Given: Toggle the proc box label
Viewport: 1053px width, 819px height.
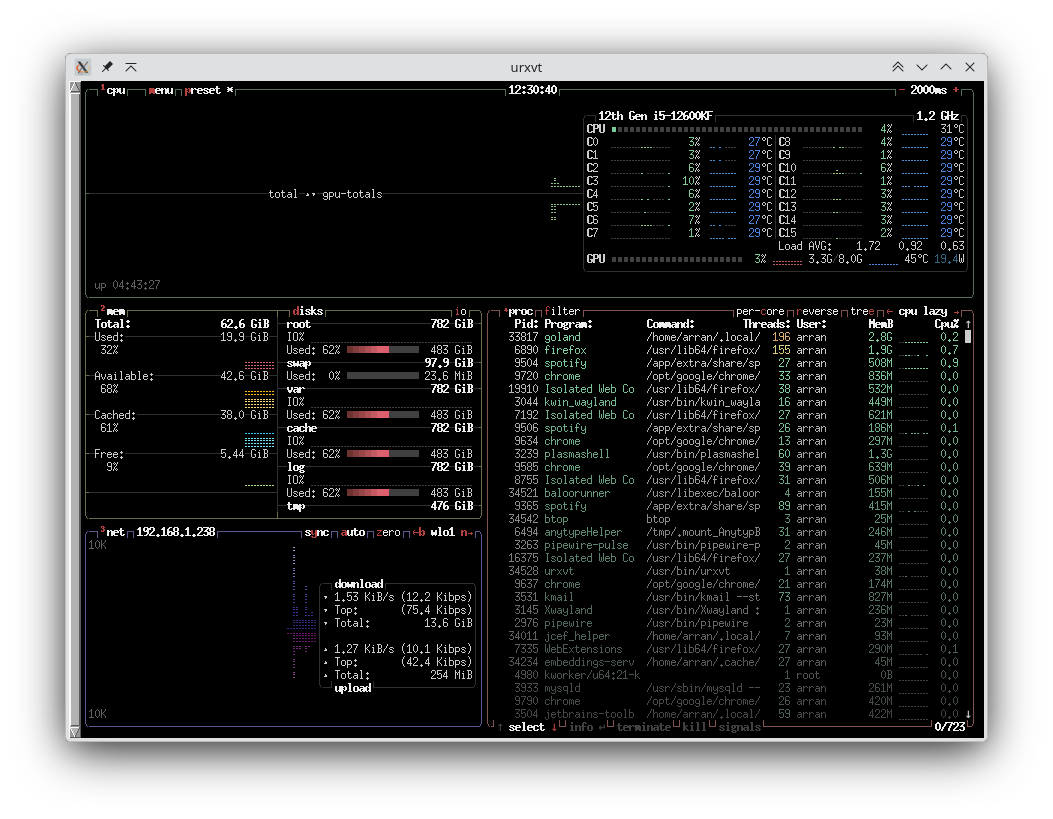Looking at the screenshot, I should [518, 311].
